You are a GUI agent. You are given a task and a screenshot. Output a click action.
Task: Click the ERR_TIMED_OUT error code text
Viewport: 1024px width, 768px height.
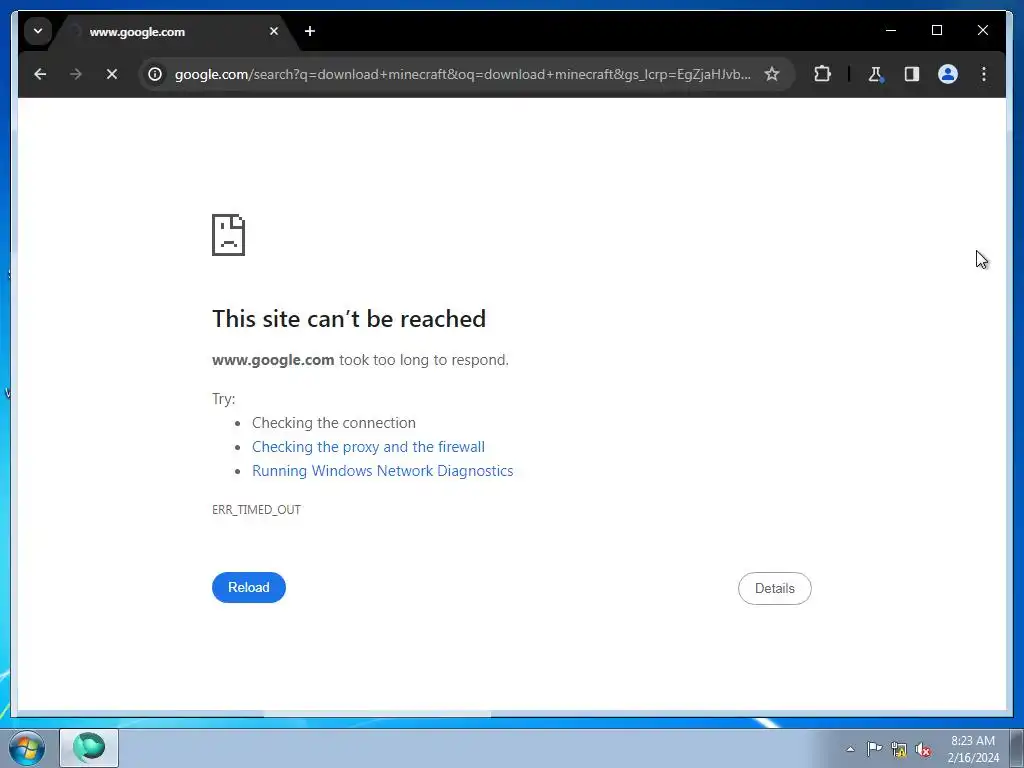[256, 510]
